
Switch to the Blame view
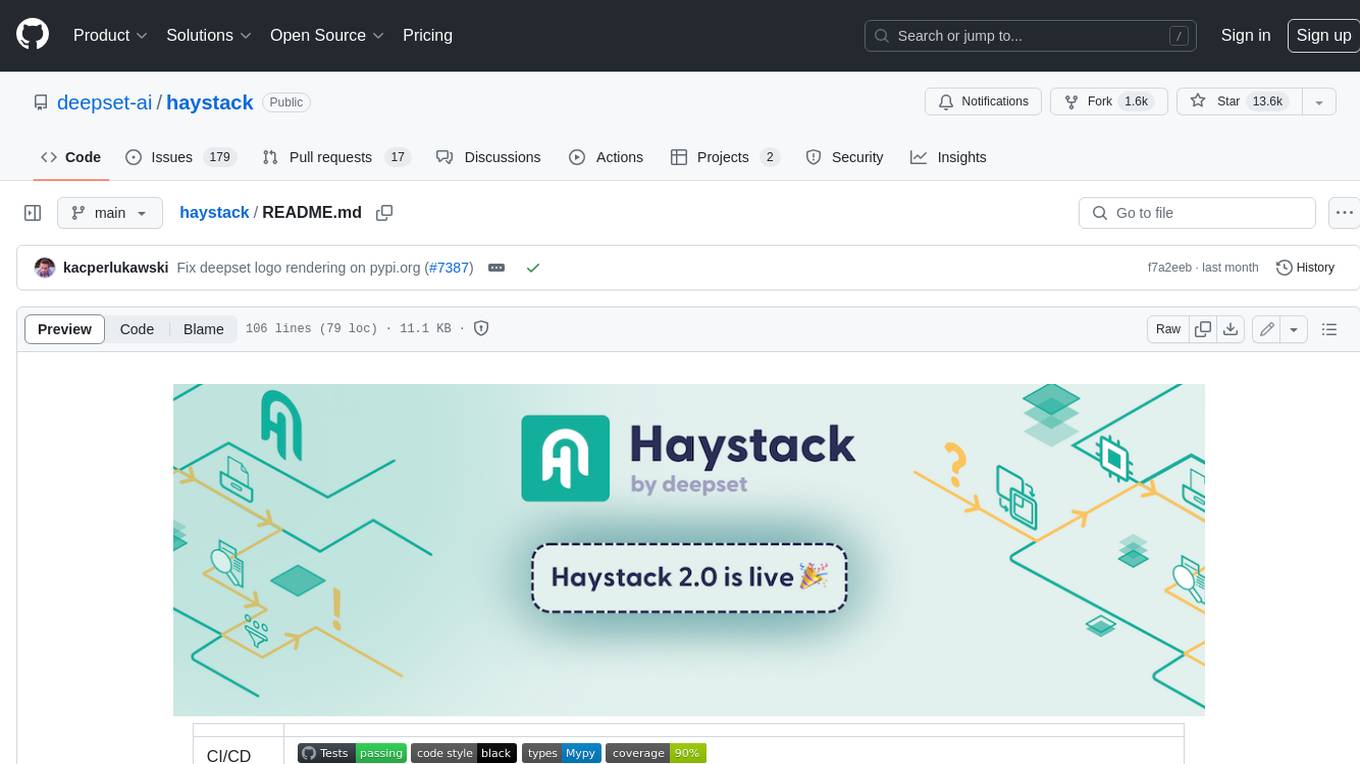coord(203,329)
